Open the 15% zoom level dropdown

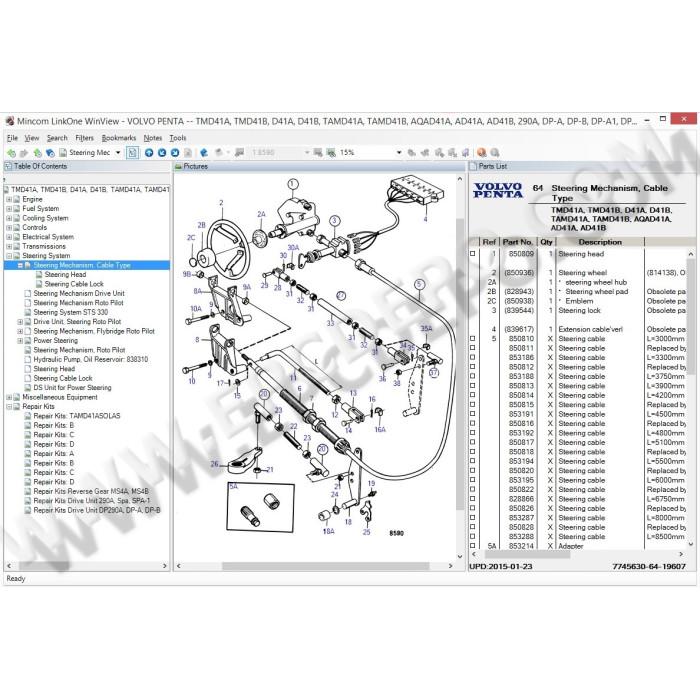pos(399,153)
